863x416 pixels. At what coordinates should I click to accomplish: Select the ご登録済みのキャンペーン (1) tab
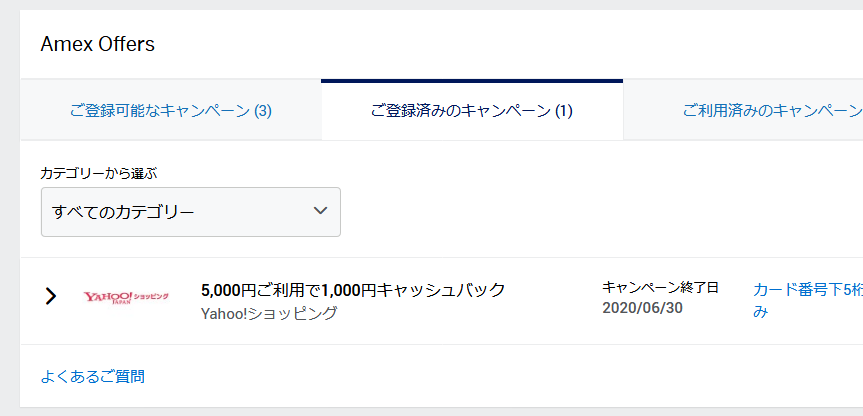[x=472, y=111]
